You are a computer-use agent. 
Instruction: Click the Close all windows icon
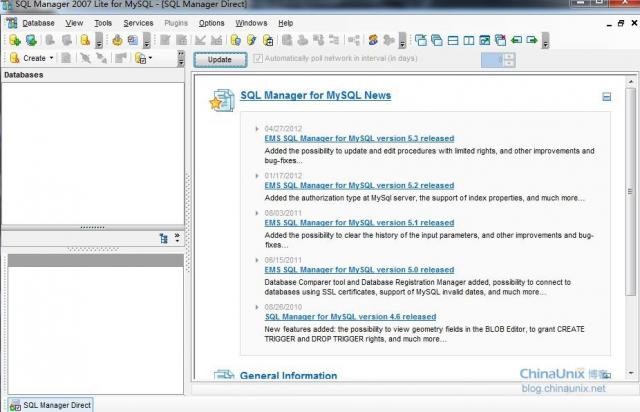(x=501, y=40)
